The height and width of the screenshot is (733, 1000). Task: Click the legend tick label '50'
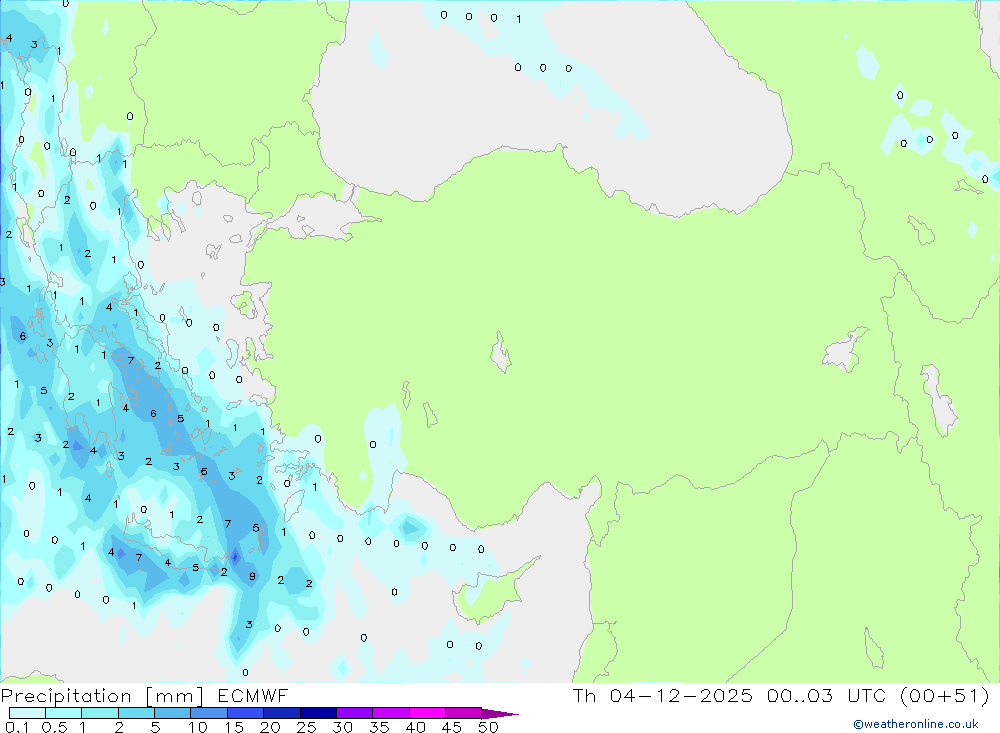pyautogui.click(x=488, y=727)
